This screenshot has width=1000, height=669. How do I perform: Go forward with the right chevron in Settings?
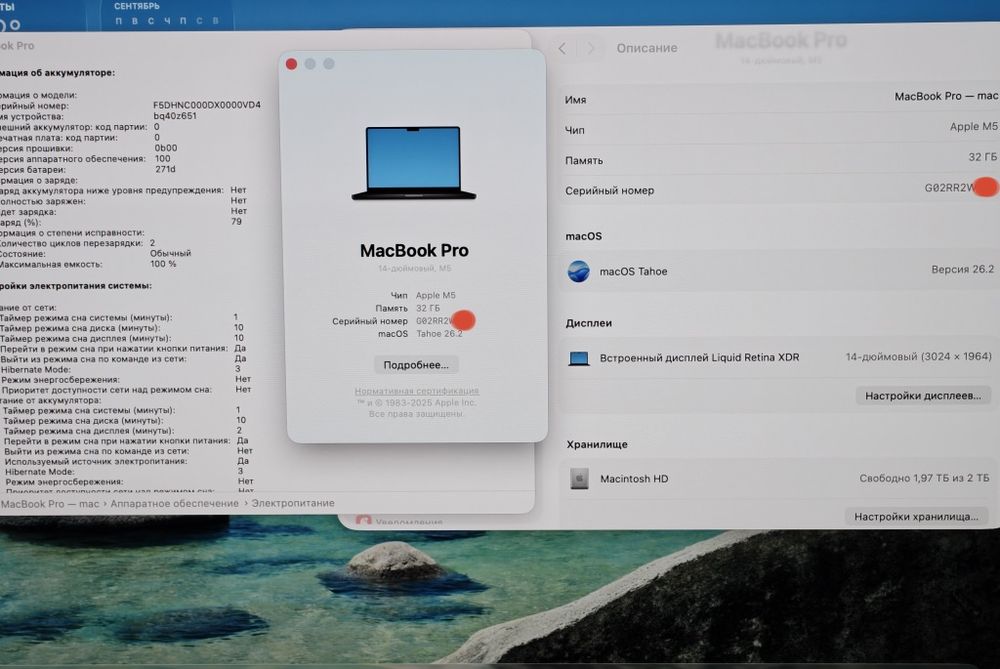tap(591, 48)
